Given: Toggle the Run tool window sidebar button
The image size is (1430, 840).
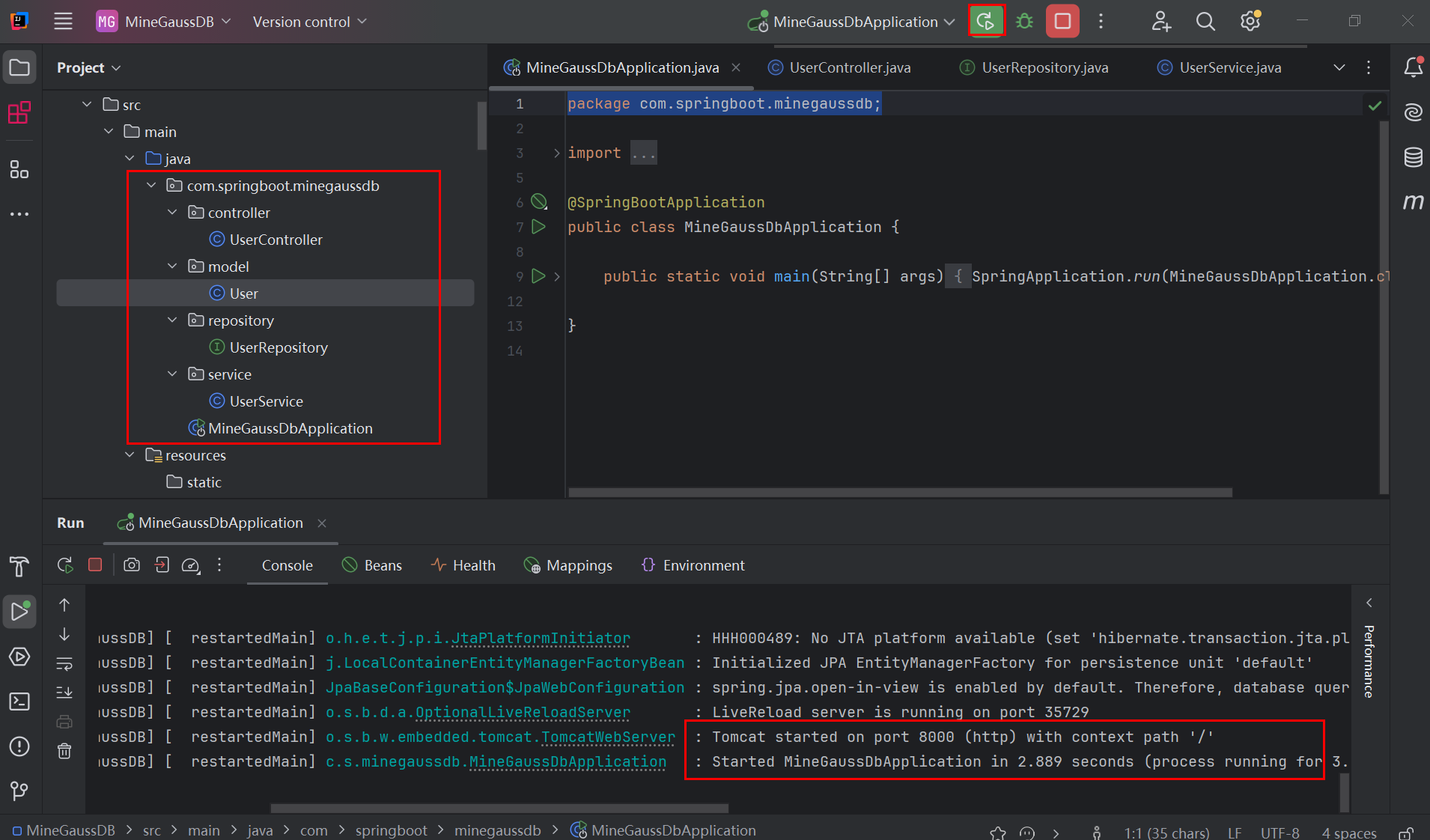Looking at the screenshot, I should [x=19, y=612].
